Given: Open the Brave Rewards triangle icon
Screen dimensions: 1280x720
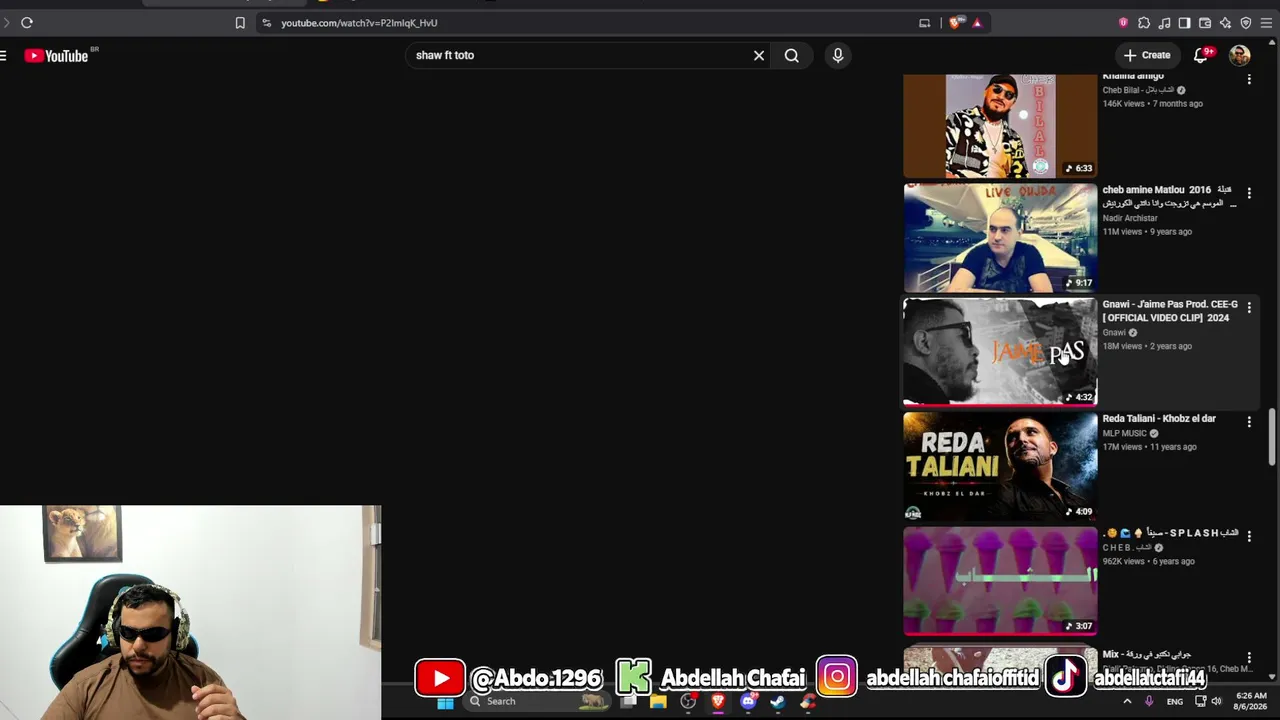Looking at the screenshot, I should tap(977, 23).
